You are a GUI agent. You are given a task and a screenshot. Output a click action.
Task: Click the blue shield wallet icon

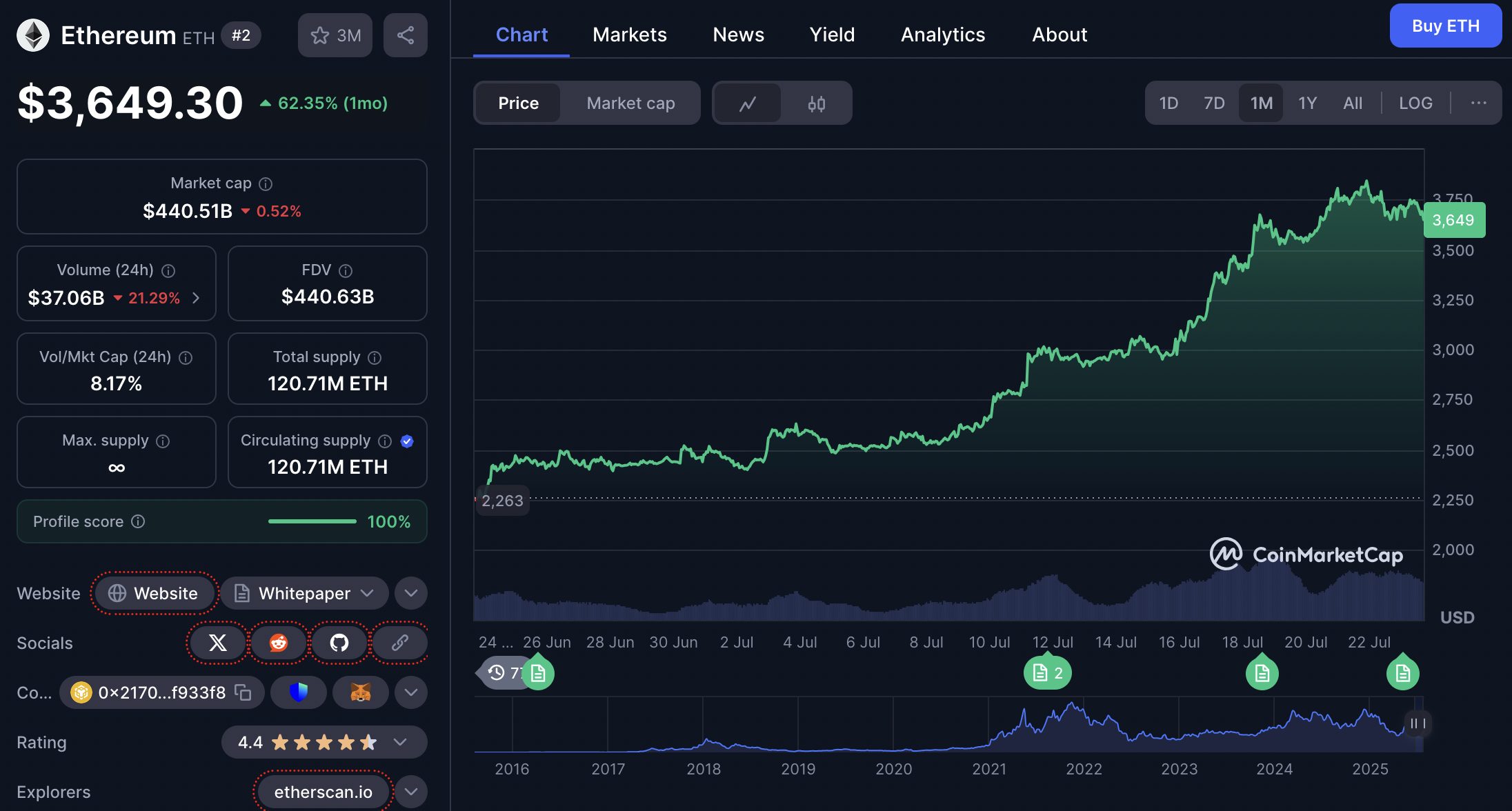298,692
